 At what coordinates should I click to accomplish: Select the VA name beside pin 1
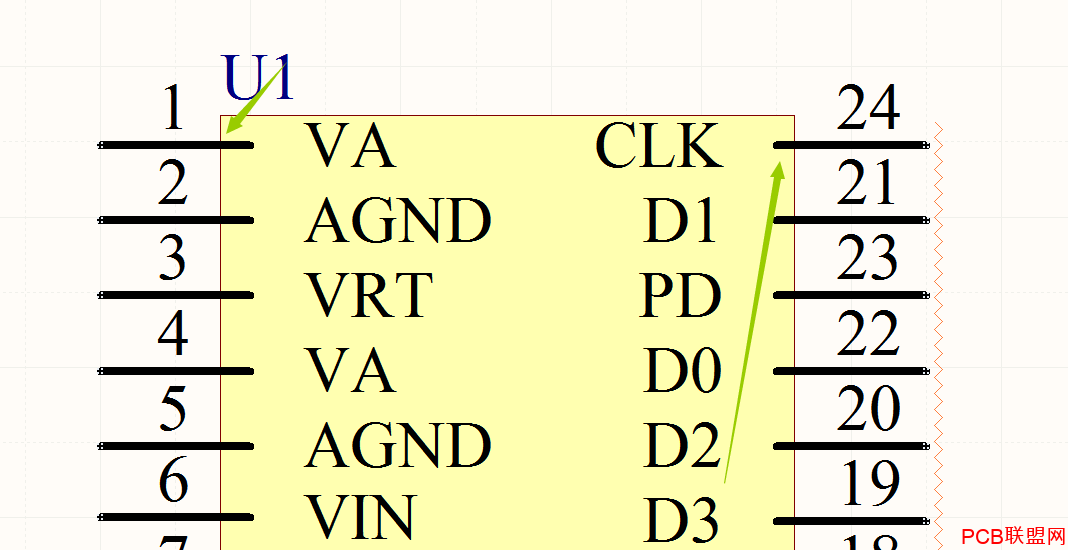click(351, 145)
